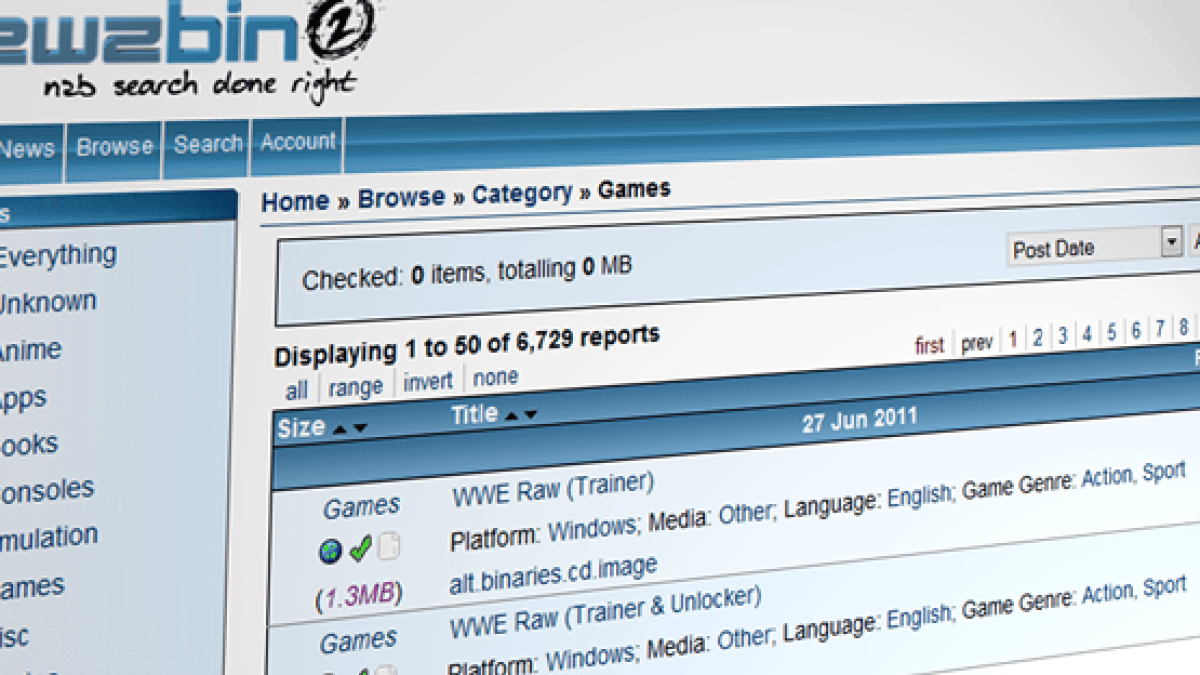Open the Browse tab in navigation bar
Screen dimensions: 1200x675
coord(115,147)
